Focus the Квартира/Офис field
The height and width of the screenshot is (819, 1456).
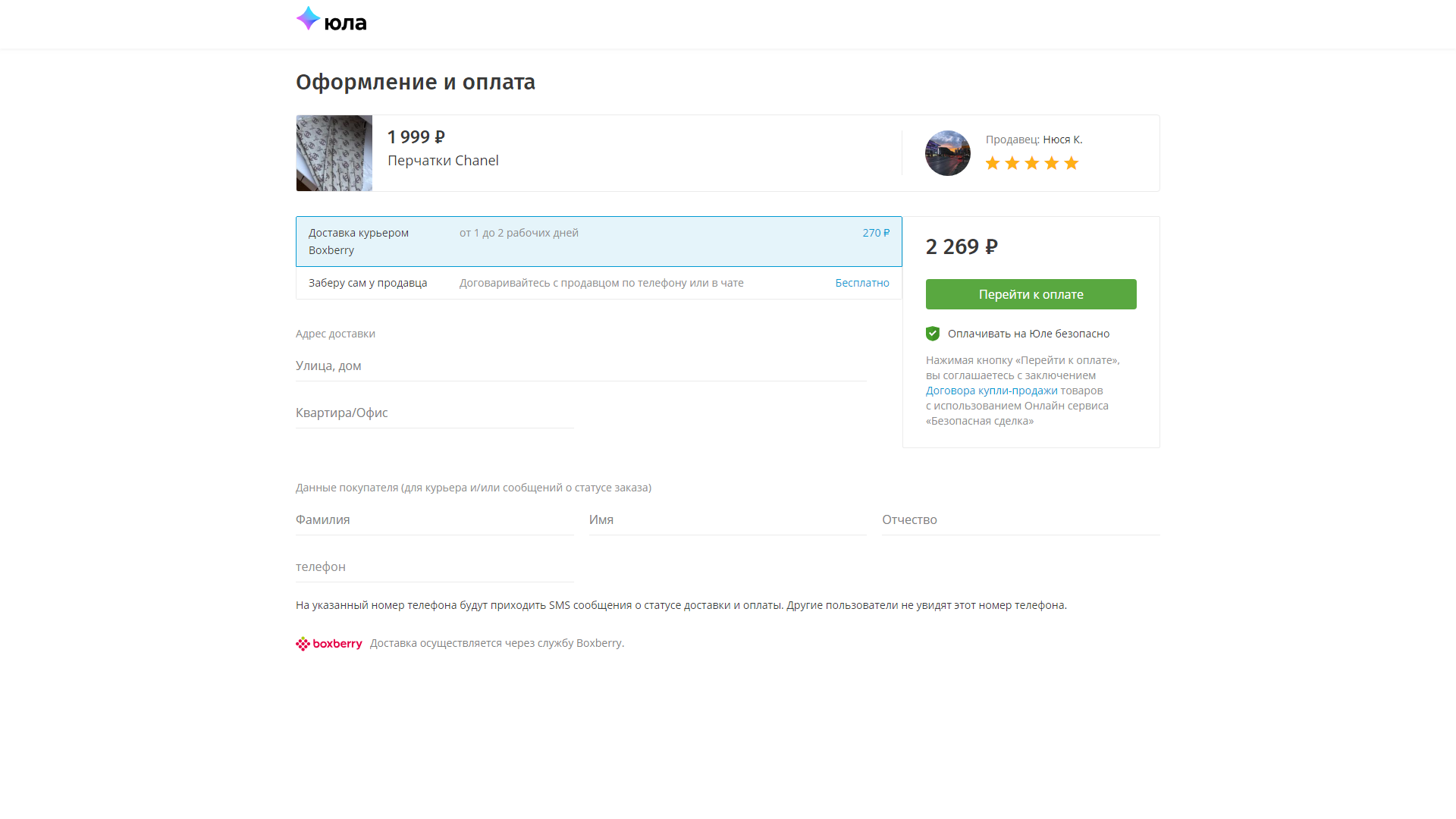click(435, 413)
